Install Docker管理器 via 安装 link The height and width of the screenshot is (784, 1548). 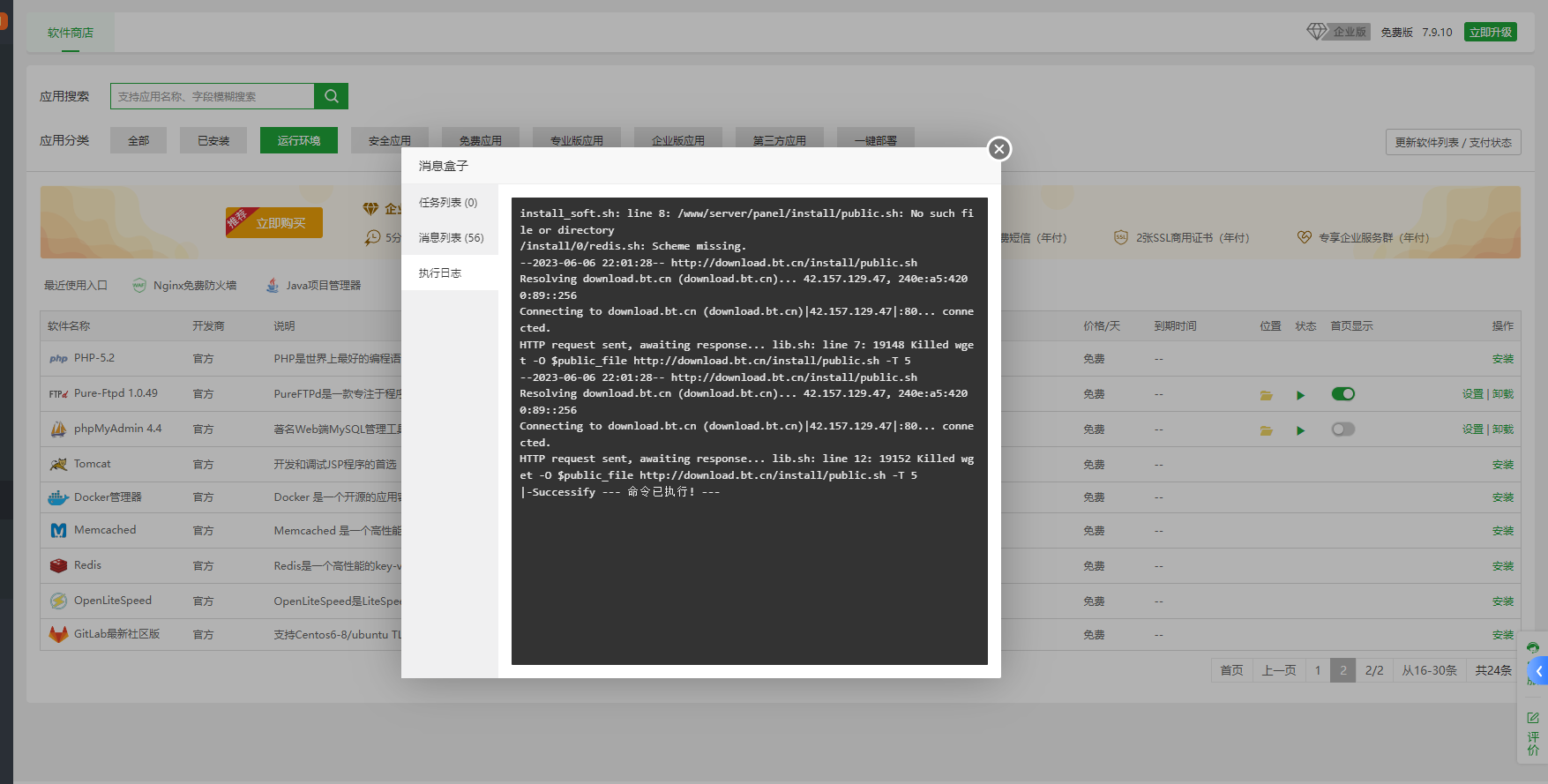(1503, 497)
